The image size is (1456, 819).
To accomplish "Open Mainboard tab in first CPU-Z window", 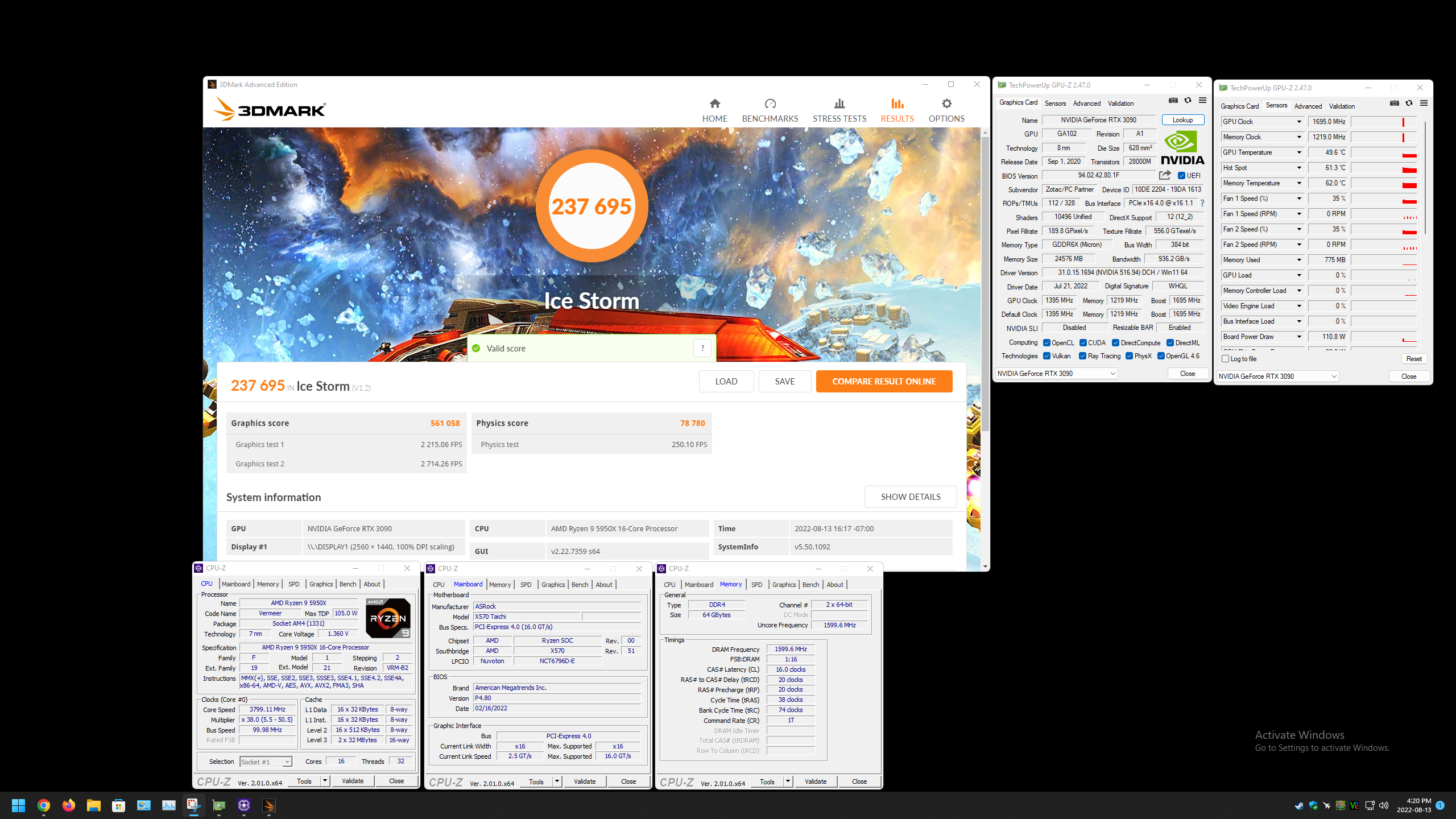I will point(236,584).
